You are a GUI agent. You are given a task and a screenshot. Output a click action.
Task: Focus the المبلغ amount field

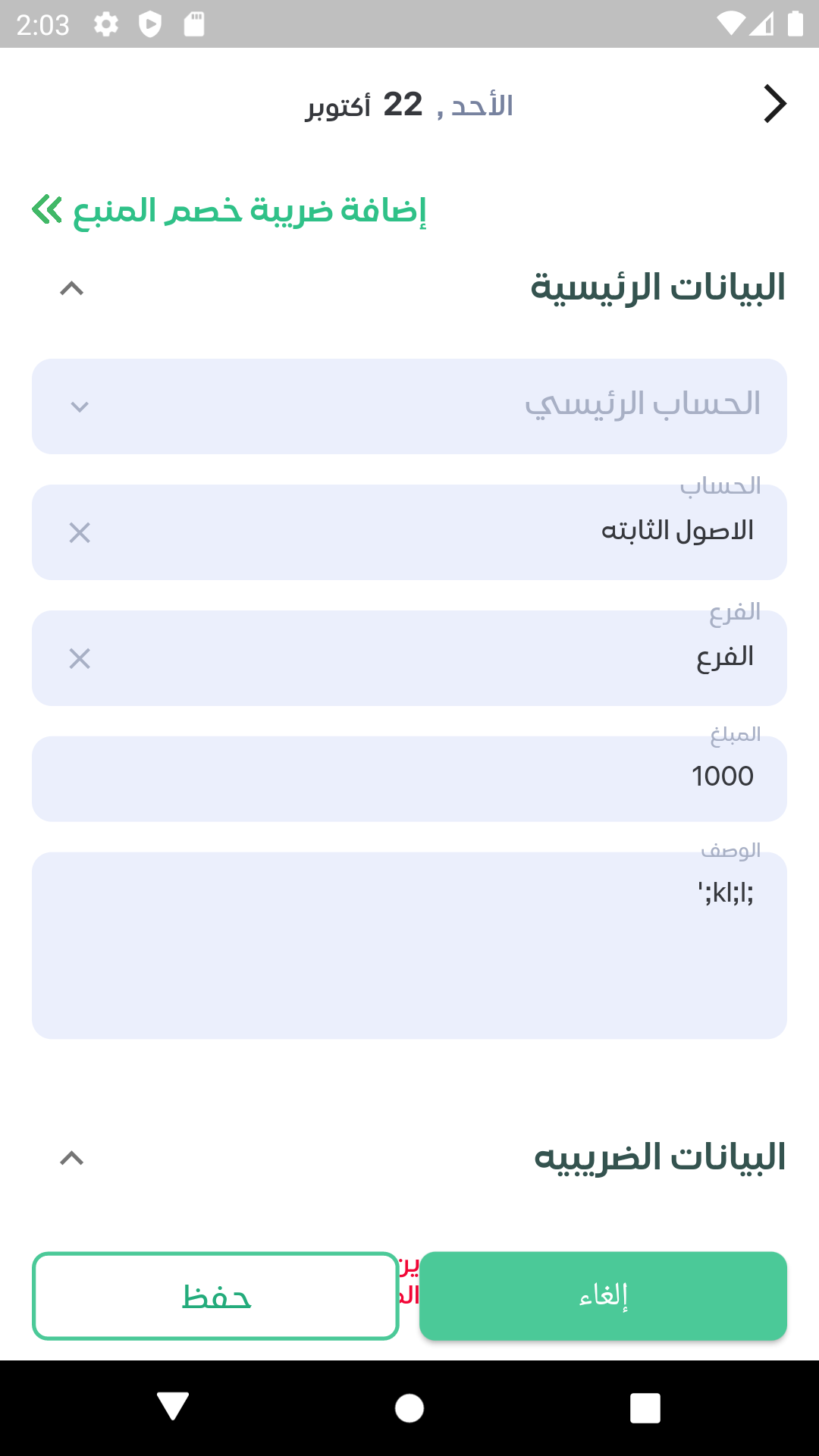(x=409, y=778)
